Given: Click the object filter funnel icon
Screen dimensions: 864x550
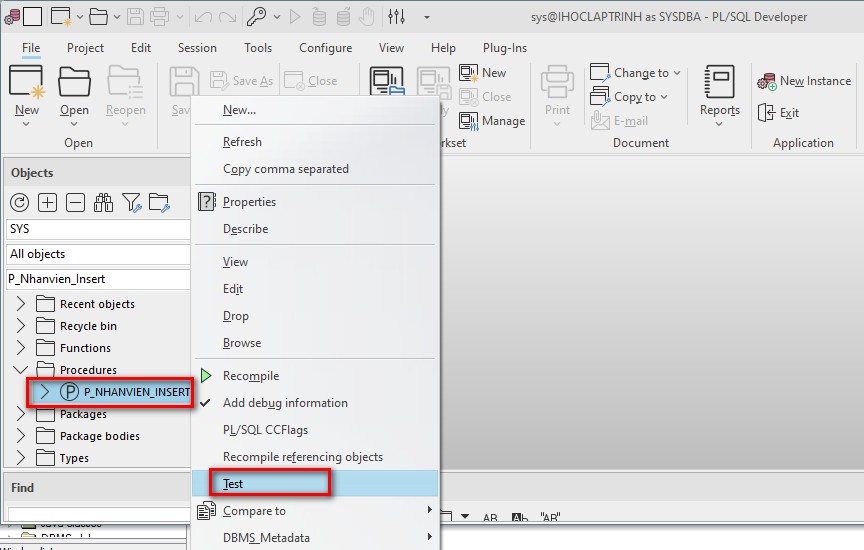Looking at the screenshot, I should tap(131, 203).
